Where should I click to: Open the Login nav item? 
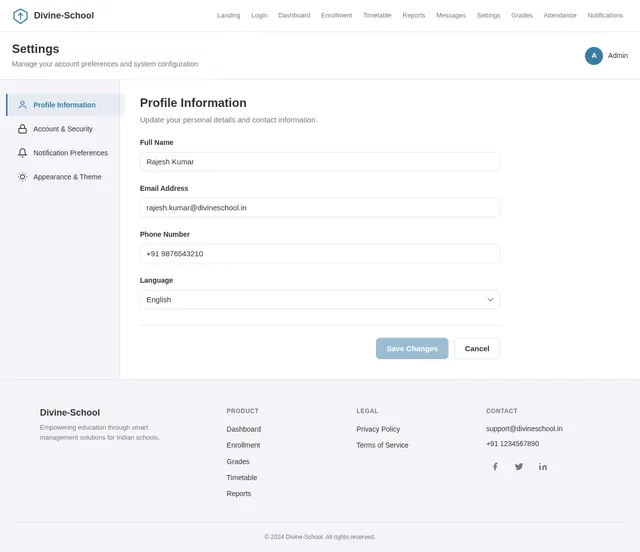click(x=259, y=16)
